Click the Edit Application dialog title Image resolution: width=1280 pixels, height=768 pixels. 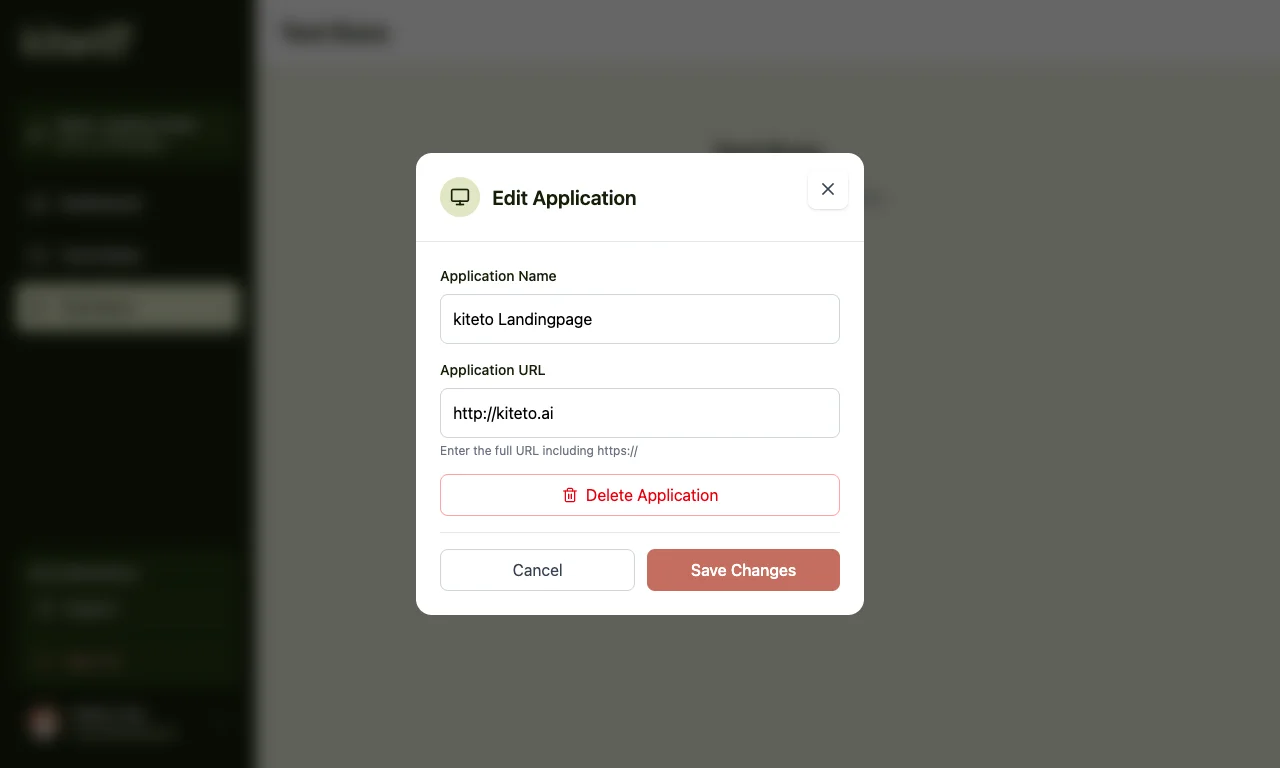coord(564,198)
